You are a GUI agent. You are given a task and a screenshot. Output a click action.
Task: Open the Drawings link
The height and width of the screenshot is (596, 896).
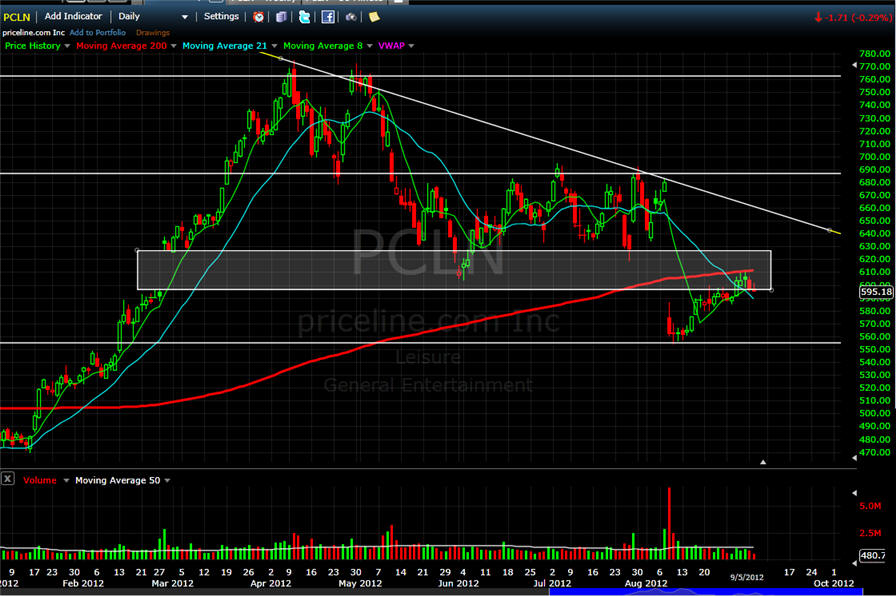click(153, 33)
